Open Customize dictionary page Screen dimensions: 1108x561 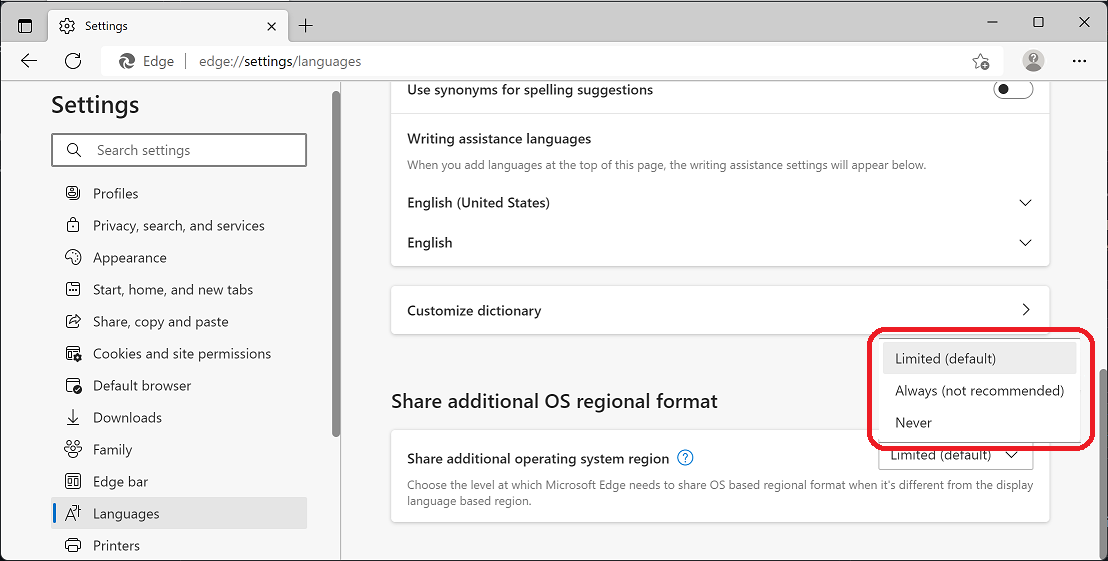(x=719, y=310)
